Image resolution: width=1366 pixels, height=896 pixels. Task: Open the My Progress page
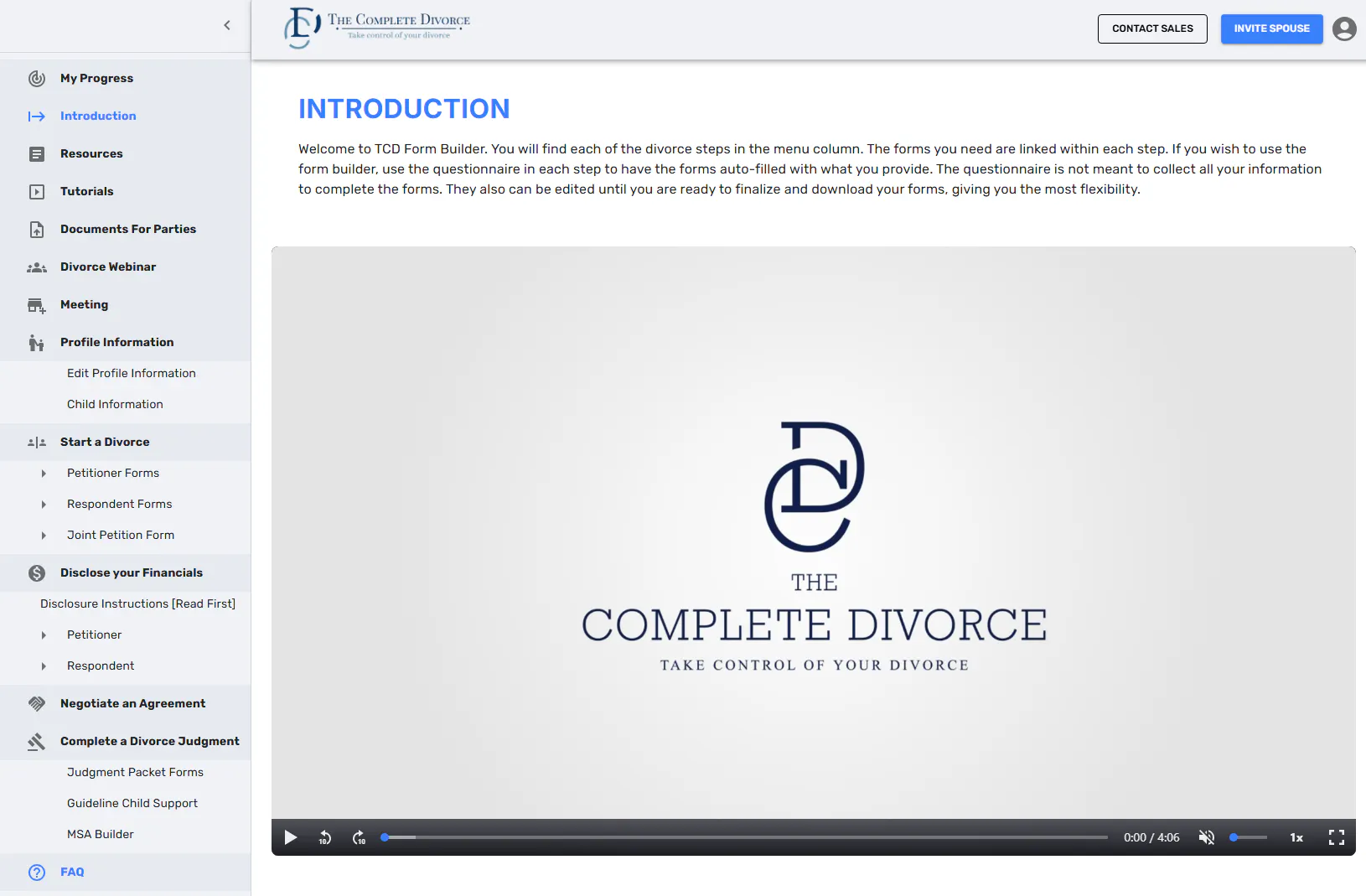pos(96,79)
